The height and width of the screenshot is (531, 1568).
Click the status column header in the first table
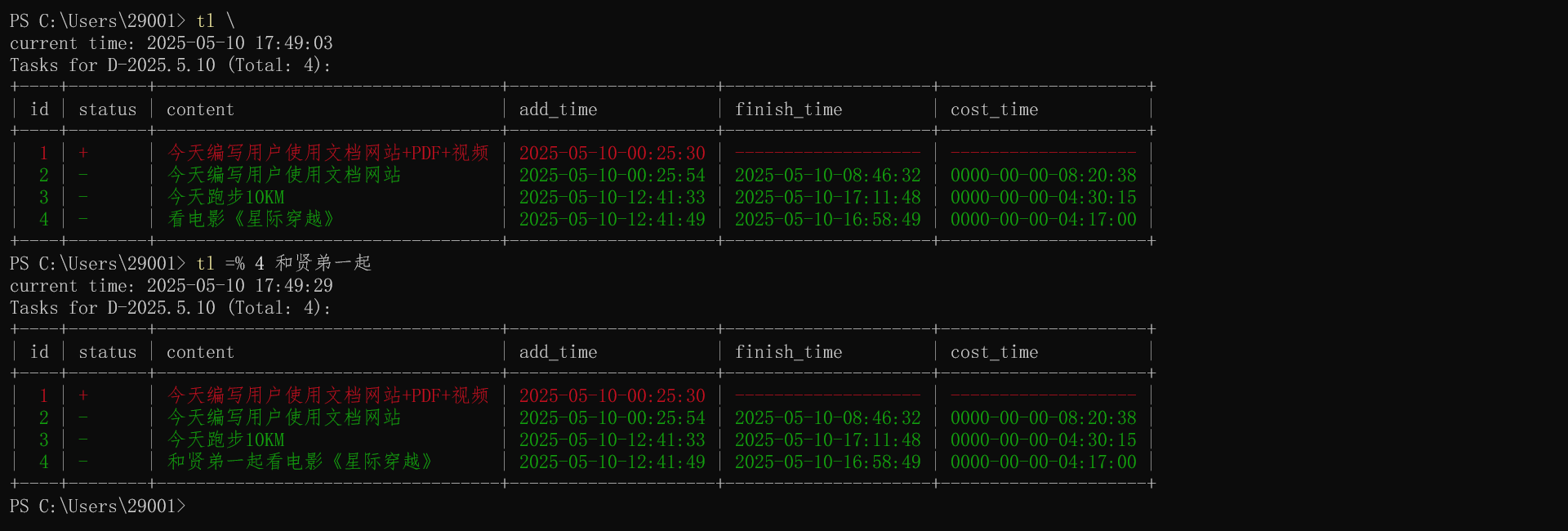(107, 109)
